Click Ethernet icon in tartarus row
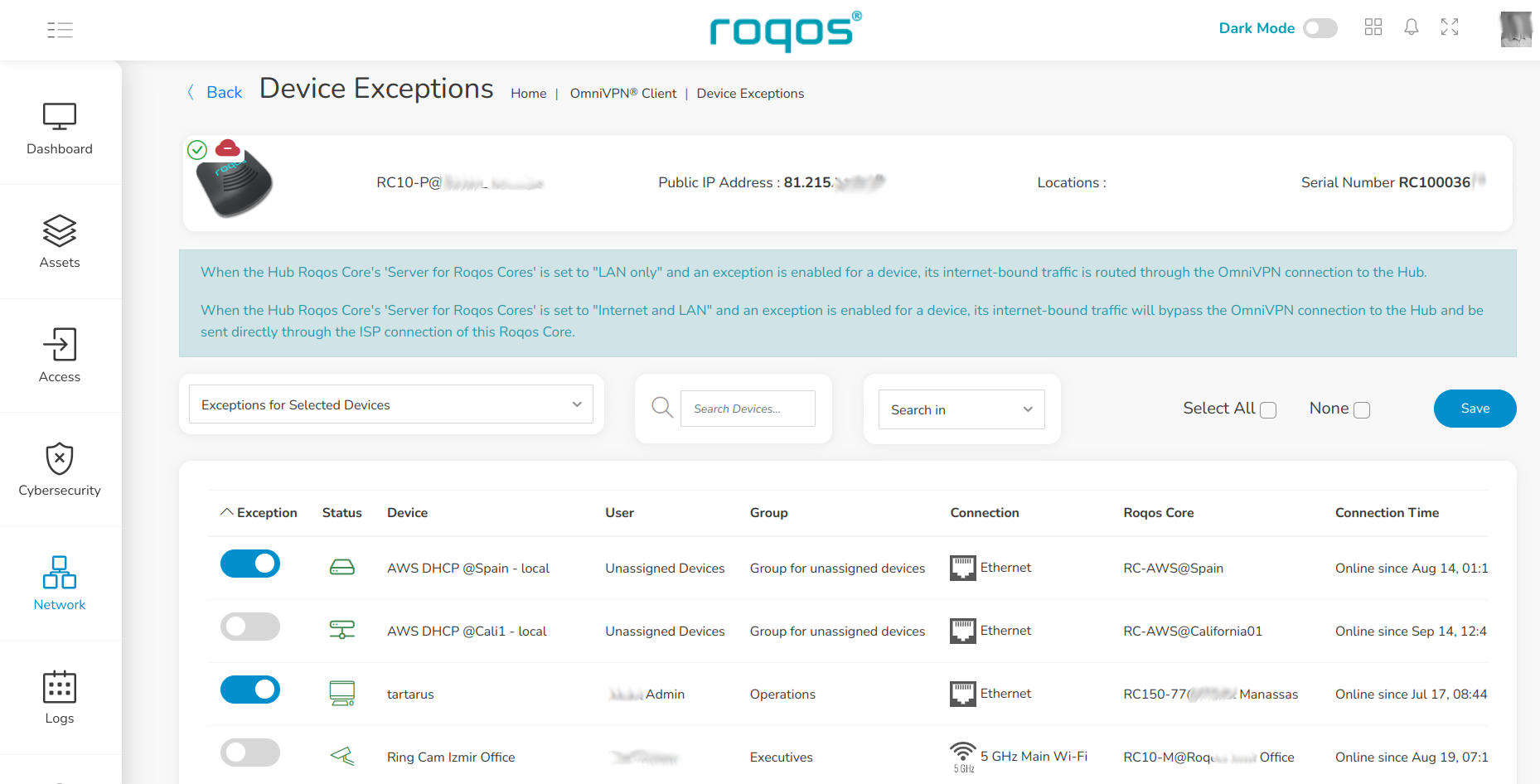This screenshot has height=784, width=1540. pos(963,694)
